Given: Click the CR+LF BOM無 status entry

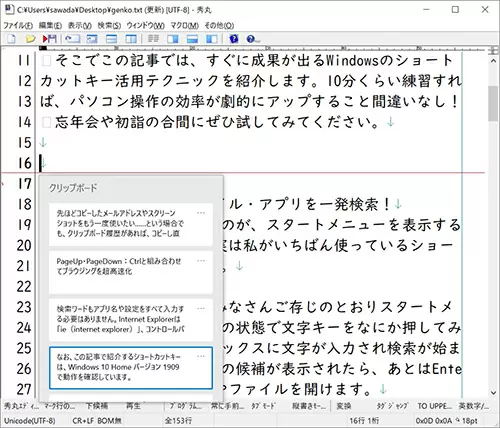Looking at the screenshot, I should click(x=97, y=421).
